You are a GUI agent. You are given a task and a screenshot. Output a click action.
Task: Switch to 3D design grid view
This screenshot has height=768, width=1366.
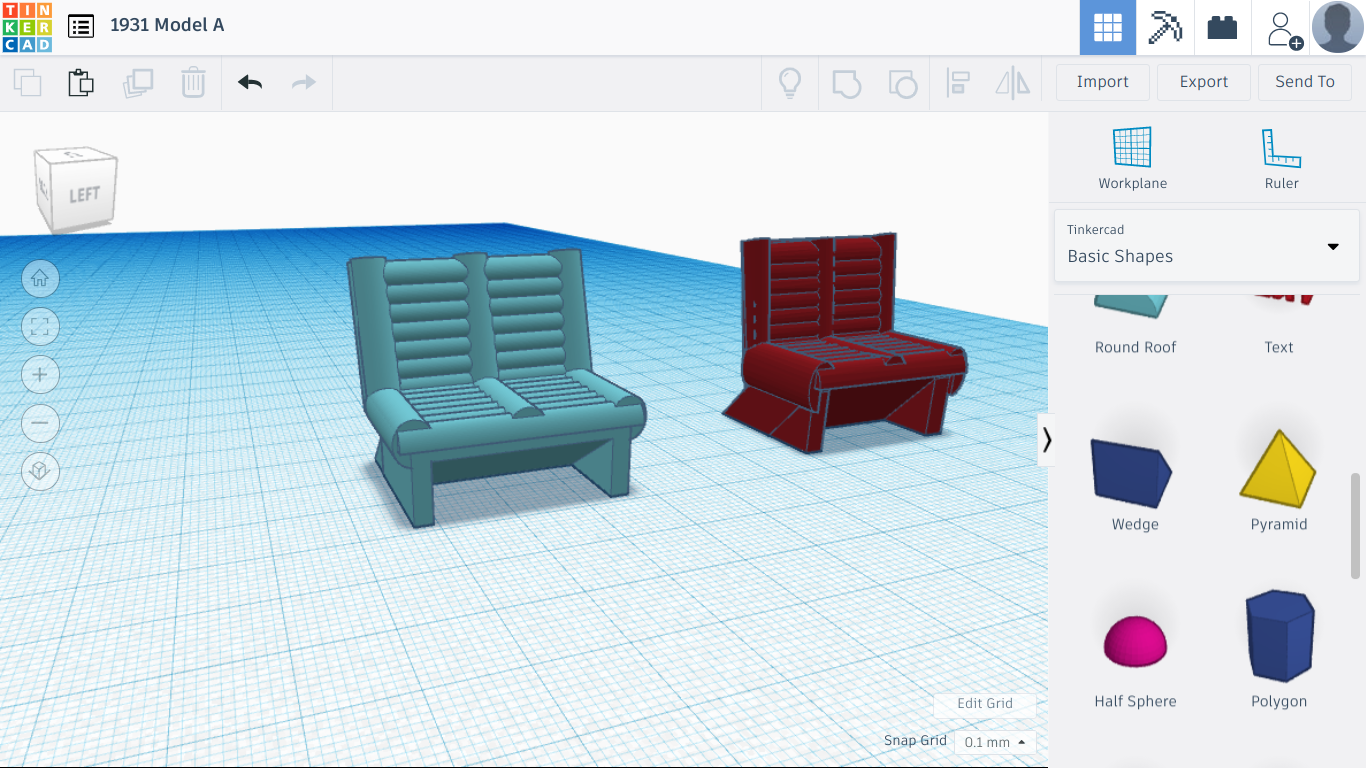tap(1108, 27)
